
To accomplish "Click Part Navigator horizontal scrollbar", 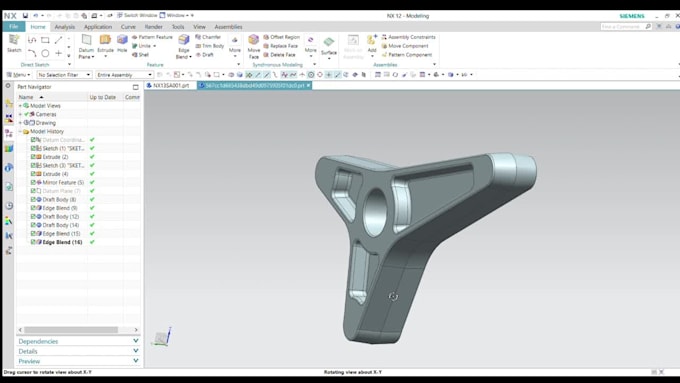I will 71,330.
